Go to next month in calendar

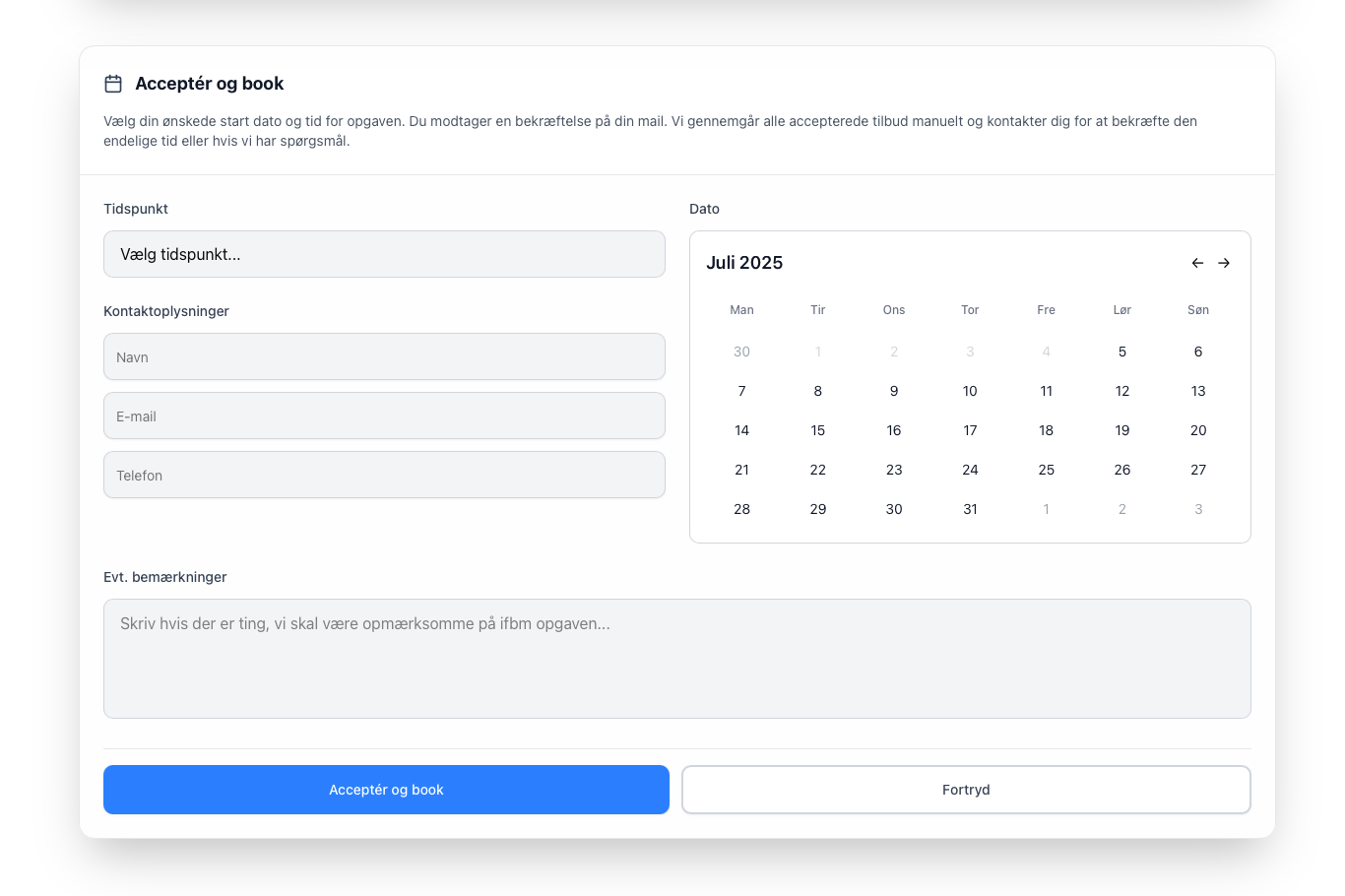point(1224,263)
